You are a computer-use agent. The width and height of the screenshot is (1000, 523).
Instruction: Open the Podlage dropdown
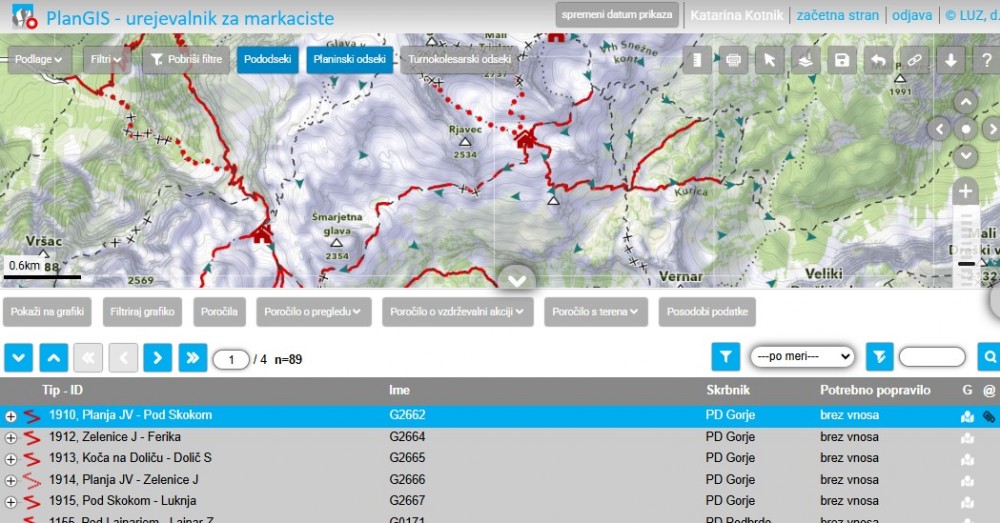tap(40, 60)
